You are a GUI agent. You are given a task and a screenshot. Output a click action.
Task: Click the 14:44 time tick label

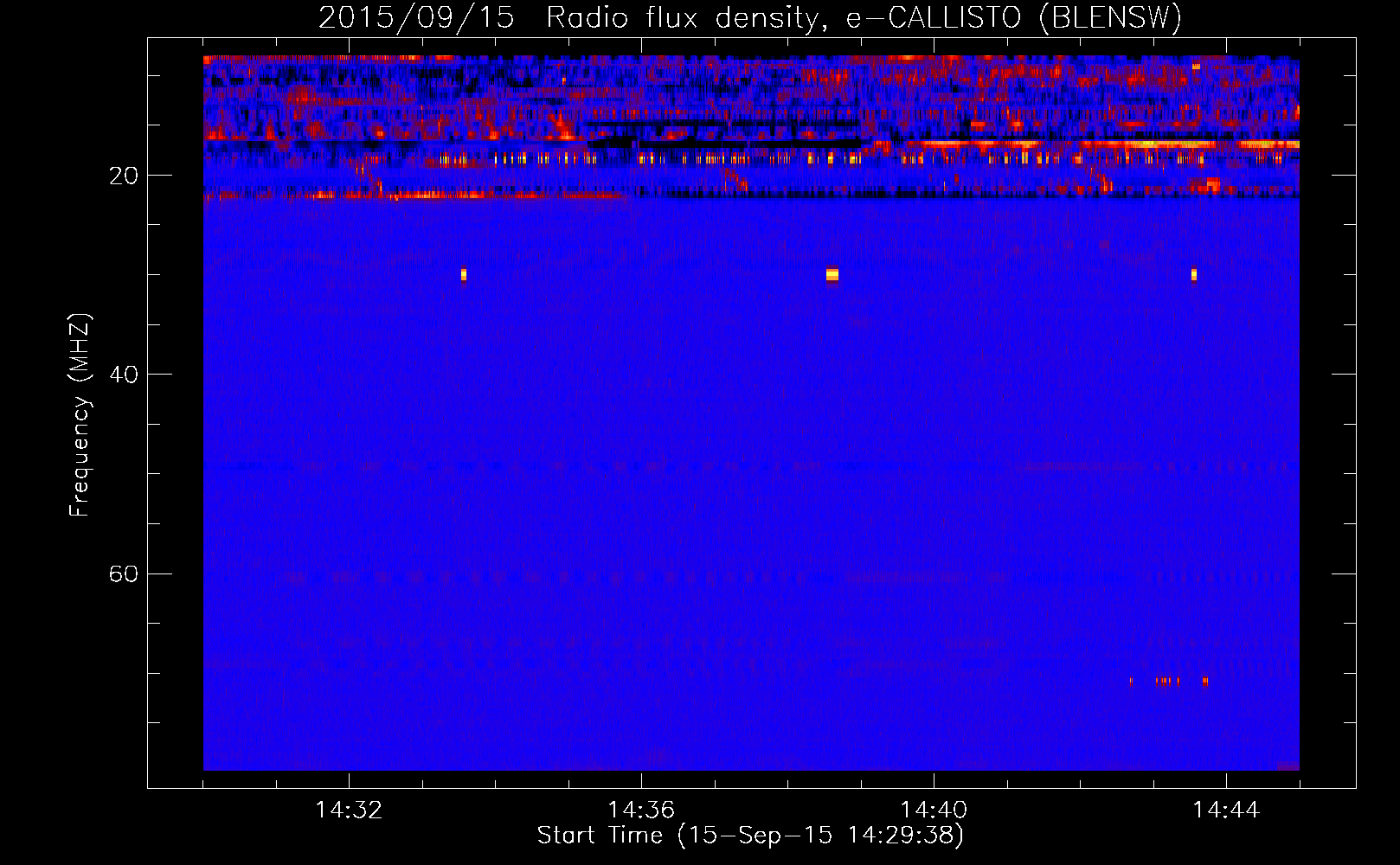(x=1226, y=811)
